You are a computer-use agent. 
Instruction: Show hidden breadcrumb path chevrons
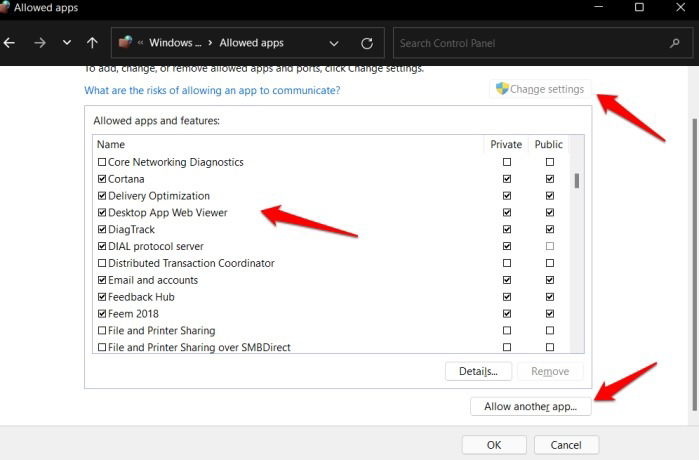pos(140,43)
